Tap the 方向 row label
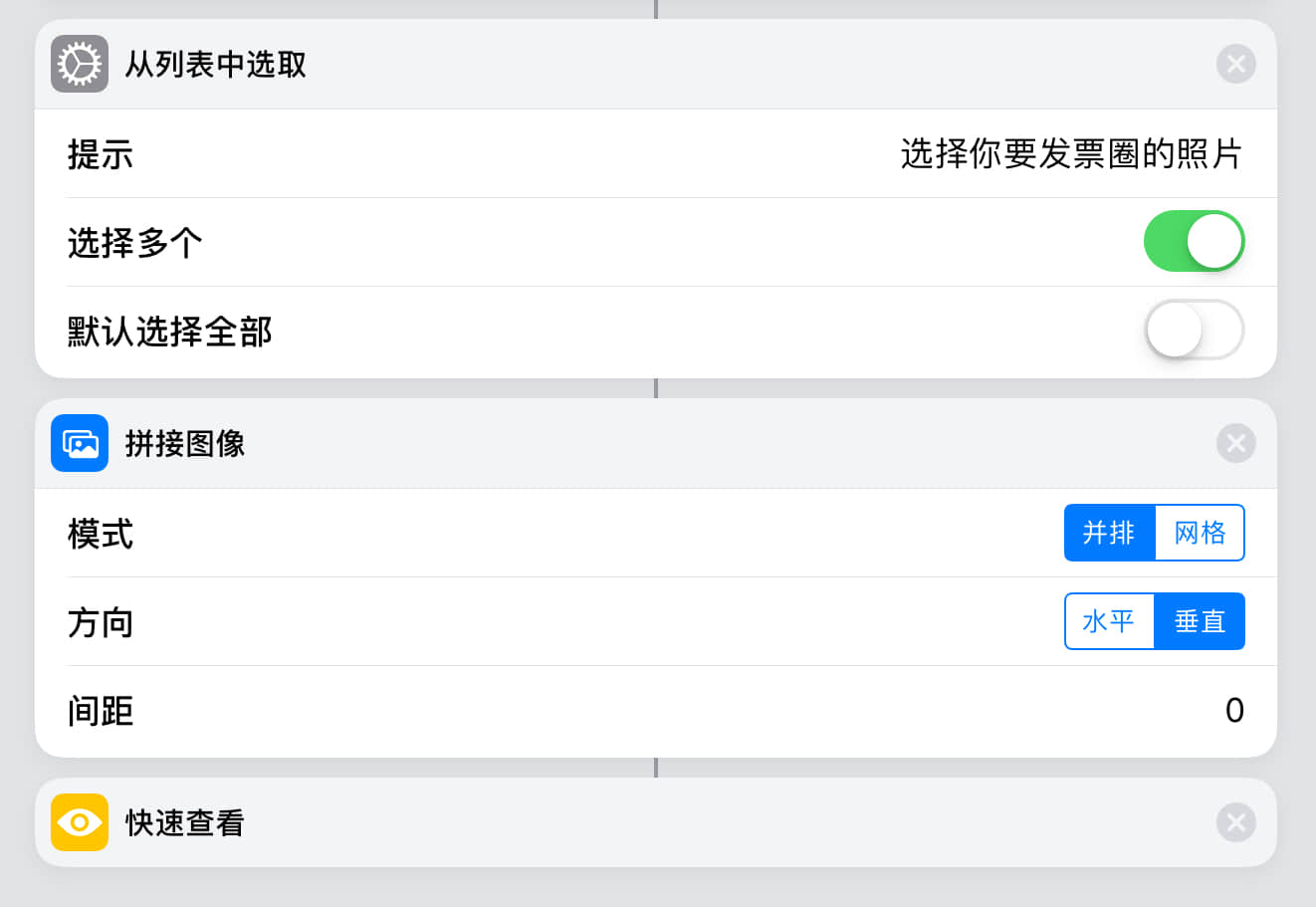1316x907 pixels. click(x=100, y=623)
